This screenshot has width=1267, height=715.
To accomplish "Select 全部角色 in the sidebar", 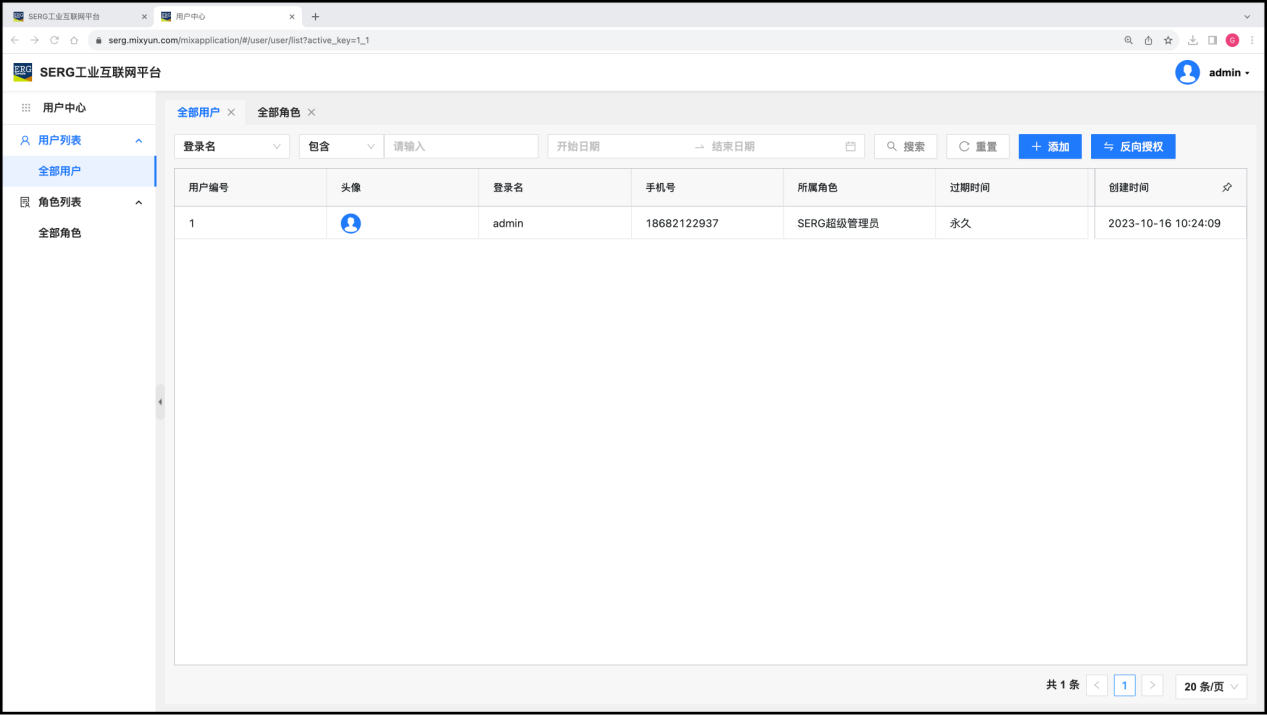I will coord(60,233).
